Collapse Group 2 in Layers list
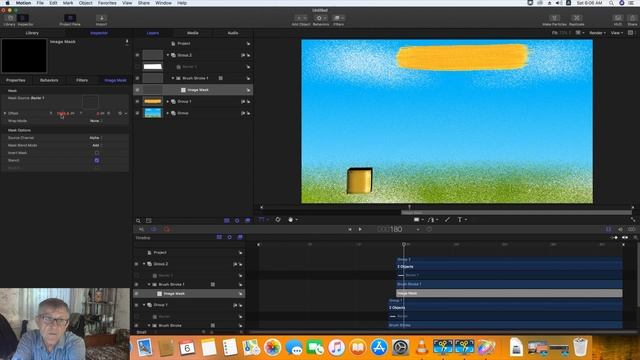The image size is (640, 360). point(168,55)
